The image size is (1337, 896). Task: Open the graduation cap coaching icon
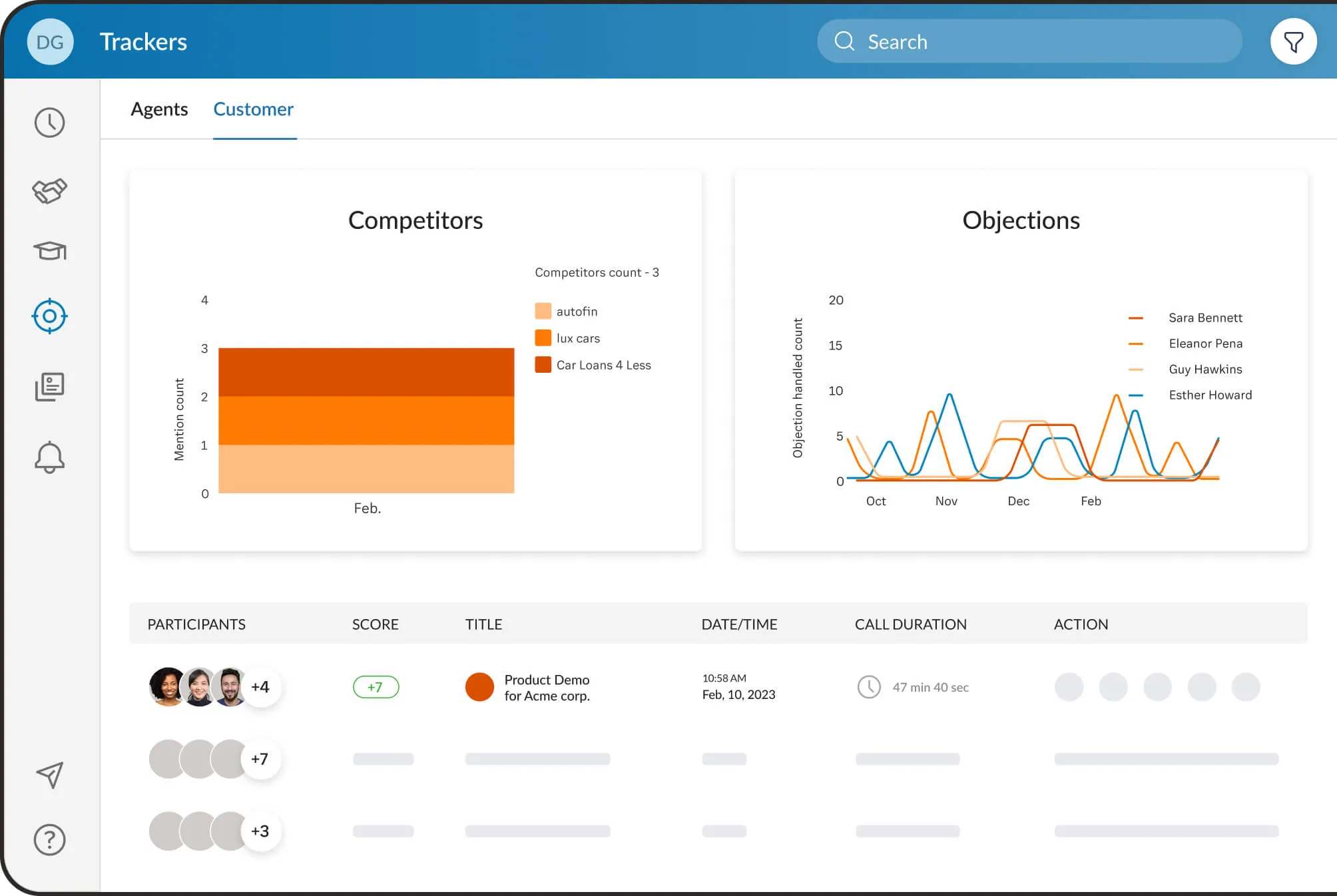pyautogui.click(x=50, y=251)
